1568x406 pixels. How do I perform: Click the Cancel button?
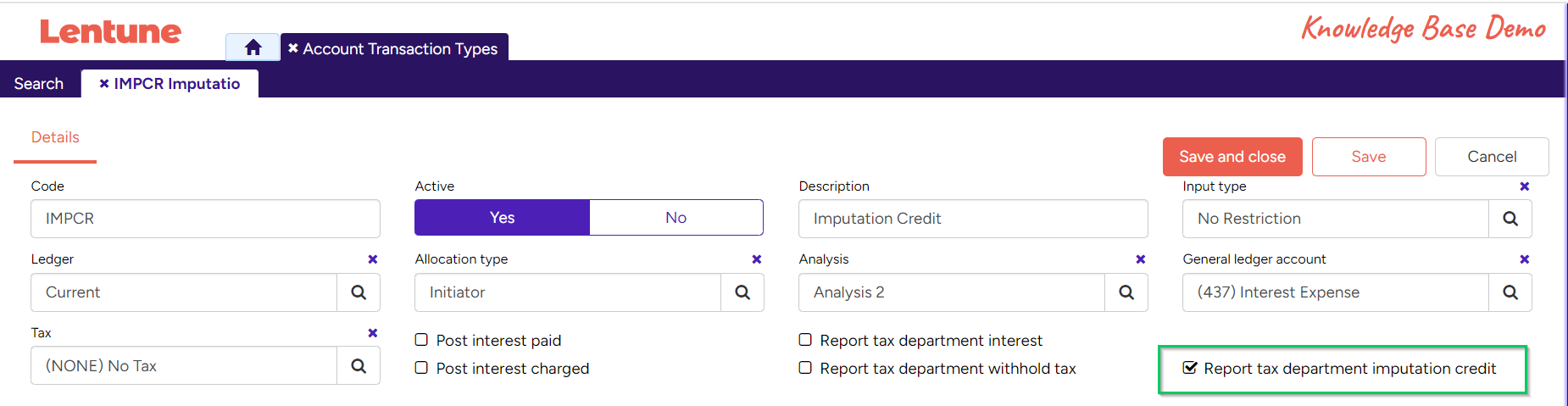coord(1492,157)
